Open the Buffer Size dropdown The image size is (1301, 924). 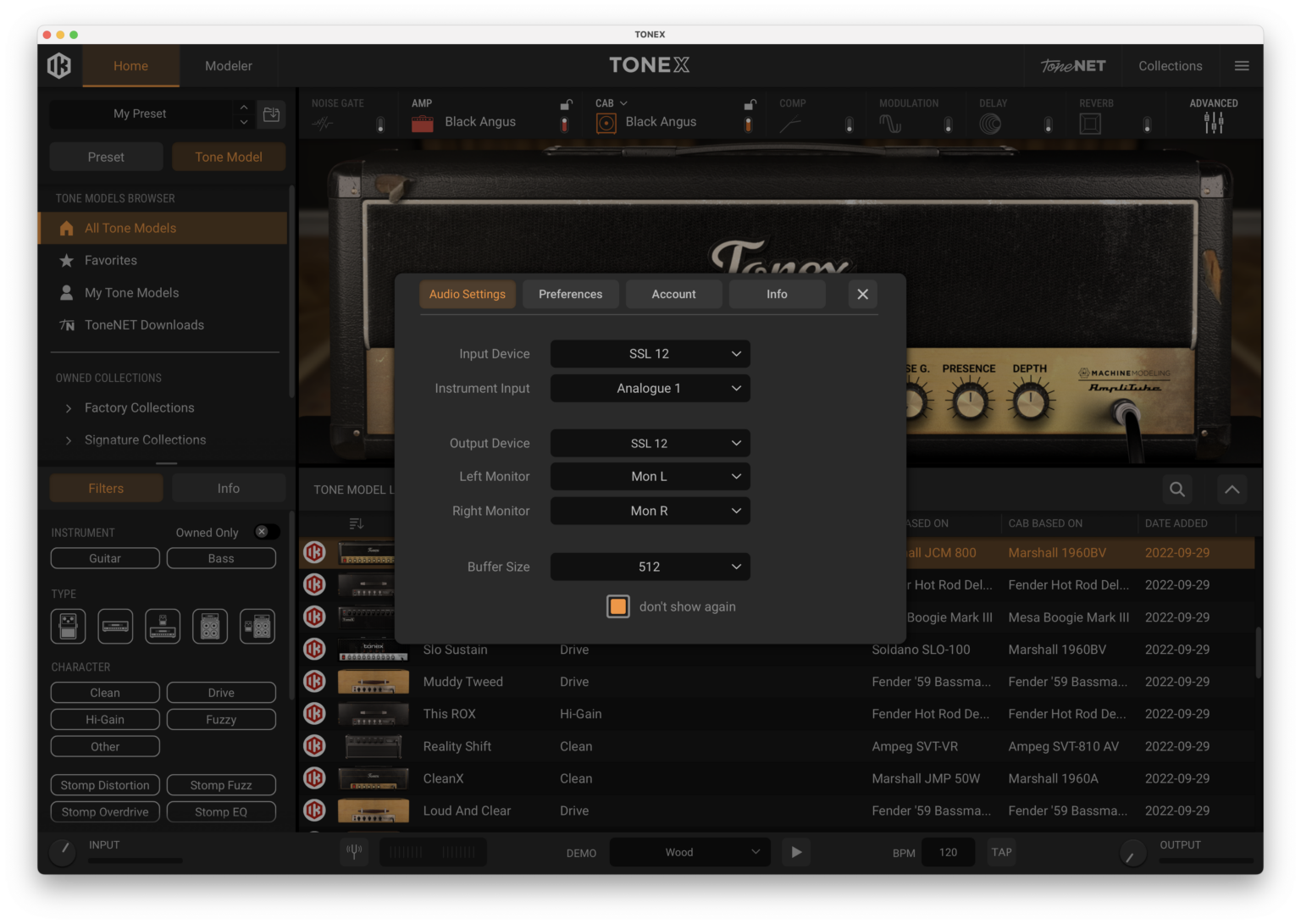point(650,567)
